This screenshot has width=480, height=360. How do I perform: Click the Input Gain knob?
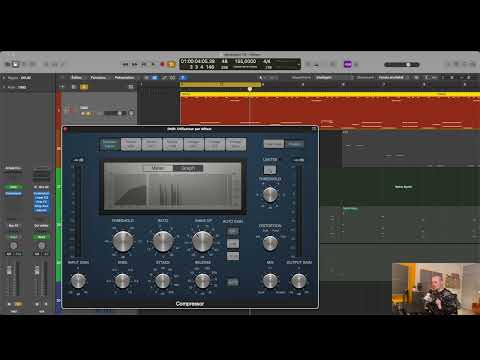coord(78,281)
